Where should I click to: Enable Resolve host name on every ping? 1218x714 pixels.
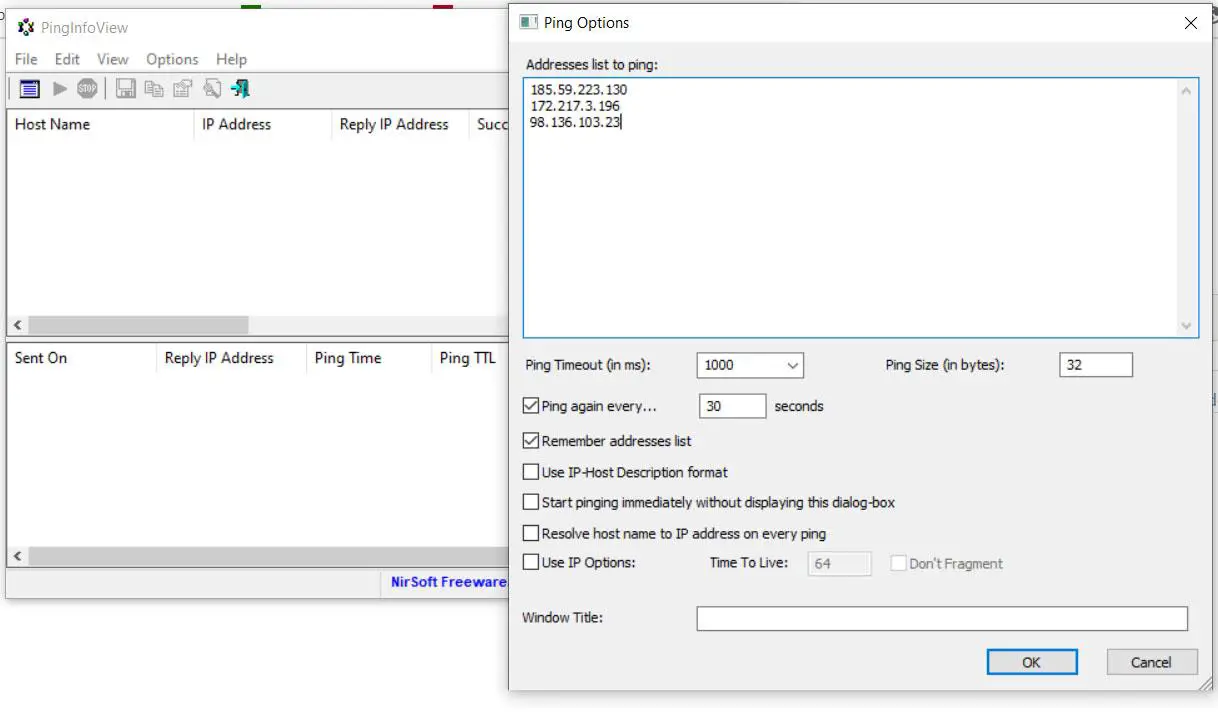click(531, 533)
